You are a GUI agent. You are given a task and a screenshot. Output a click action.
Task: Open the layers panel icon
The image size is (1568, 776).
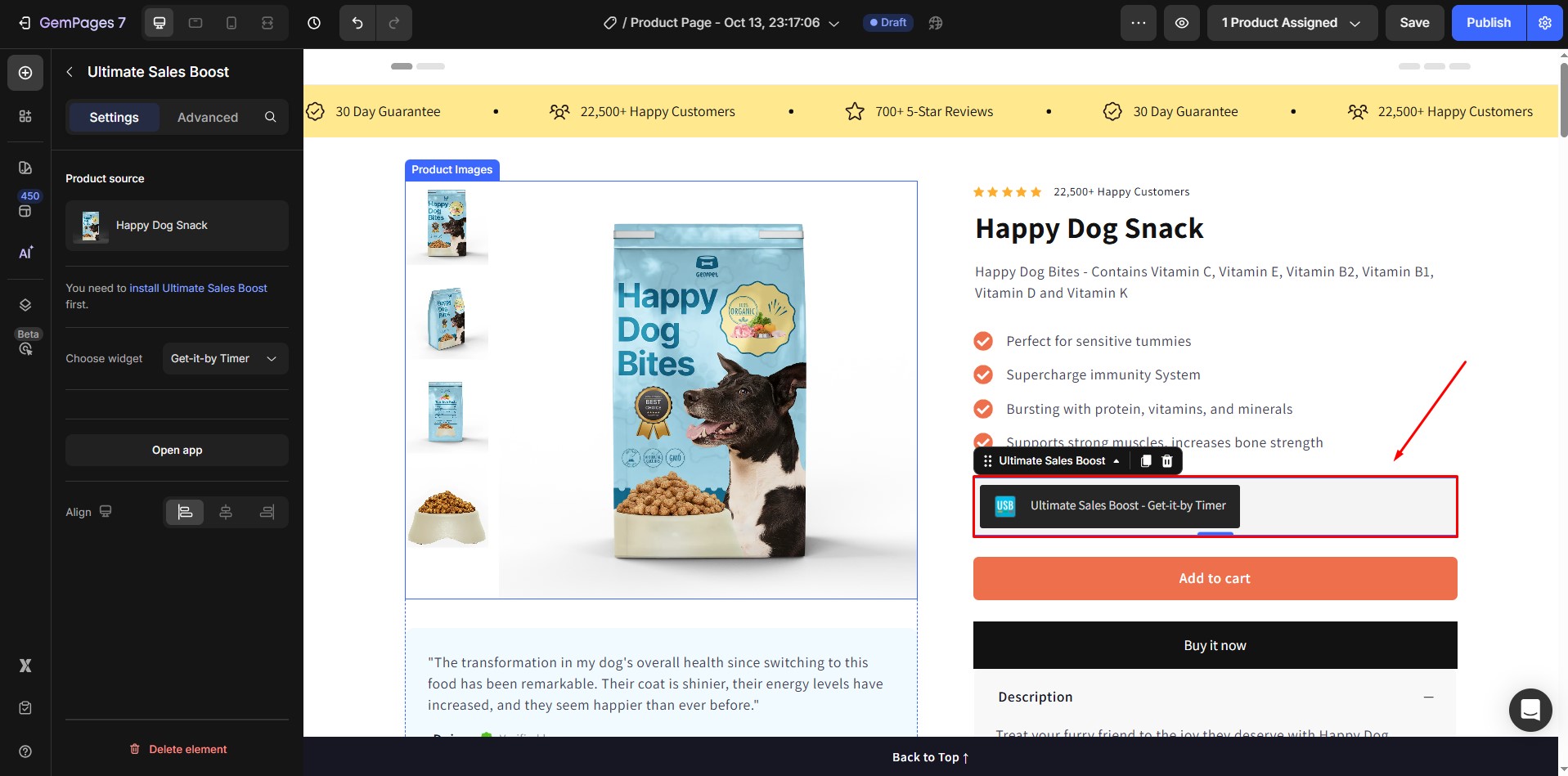pos(25,305)
